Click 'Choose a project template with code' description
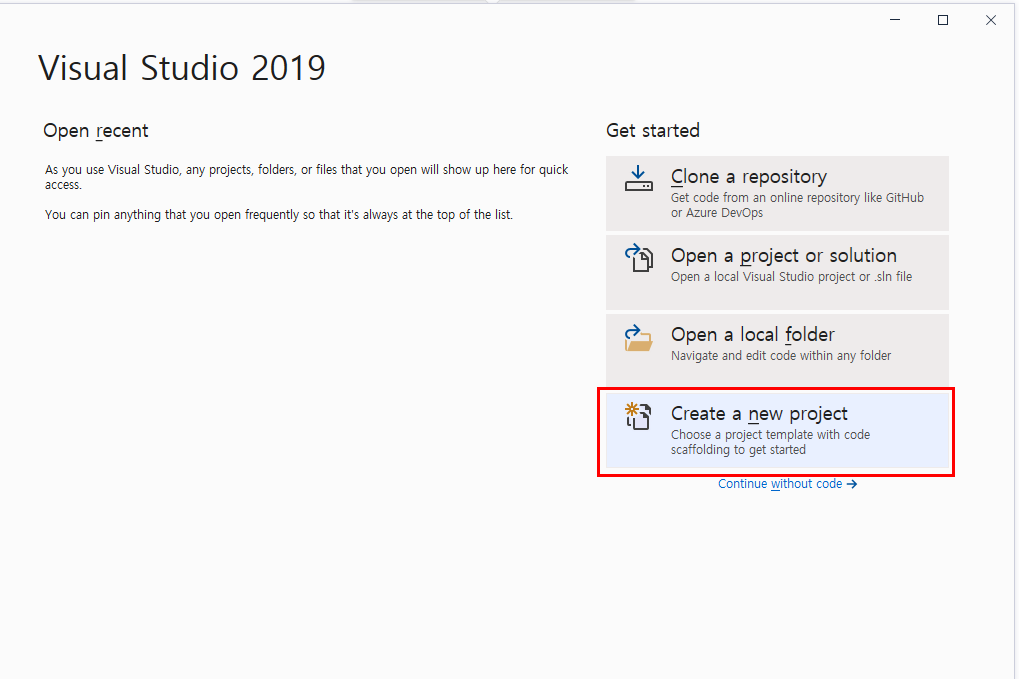1019x679 pixels. click(770, 442)
